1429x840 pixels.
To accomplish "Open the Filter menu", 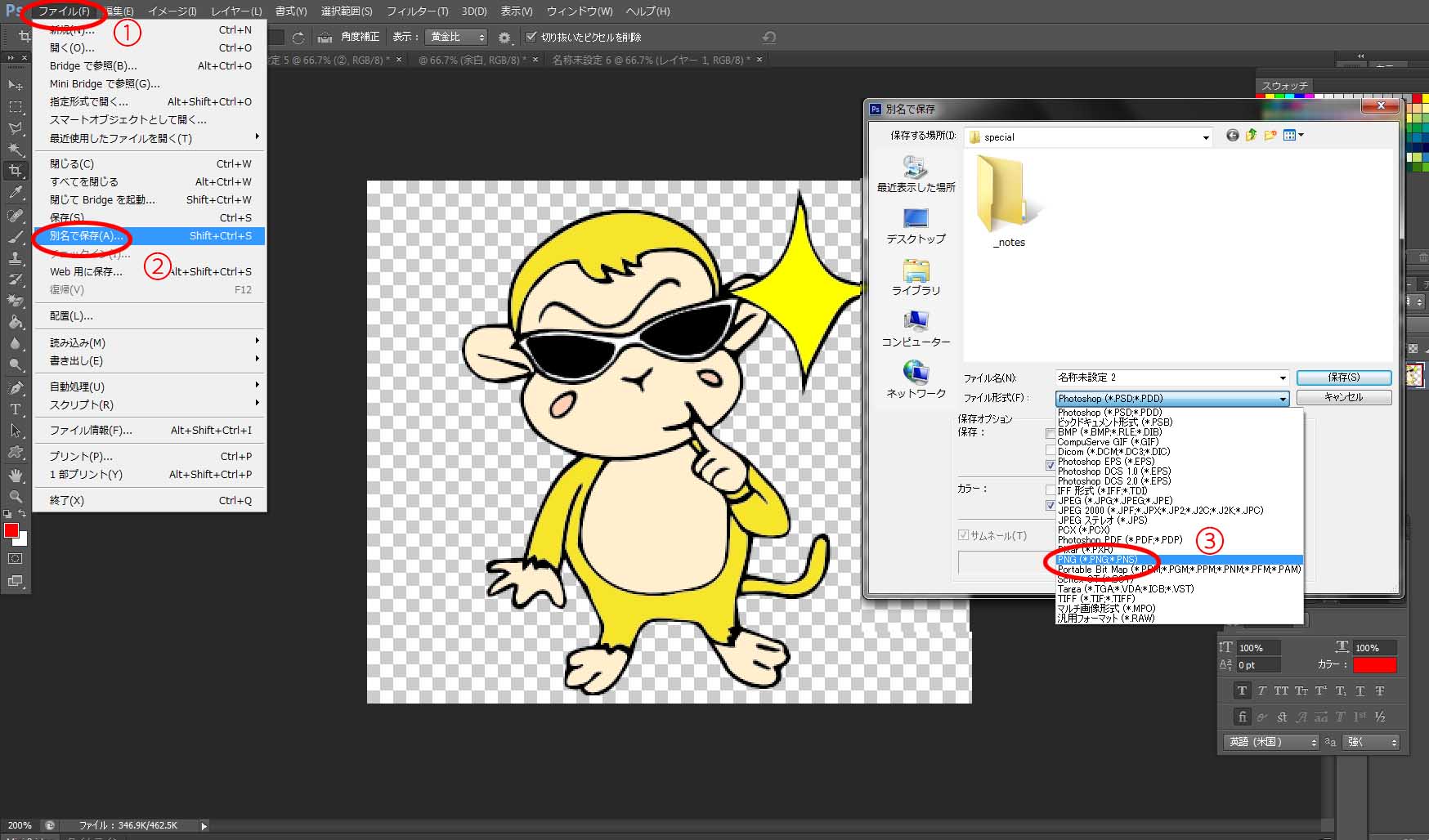I will [x=417, y=11].
